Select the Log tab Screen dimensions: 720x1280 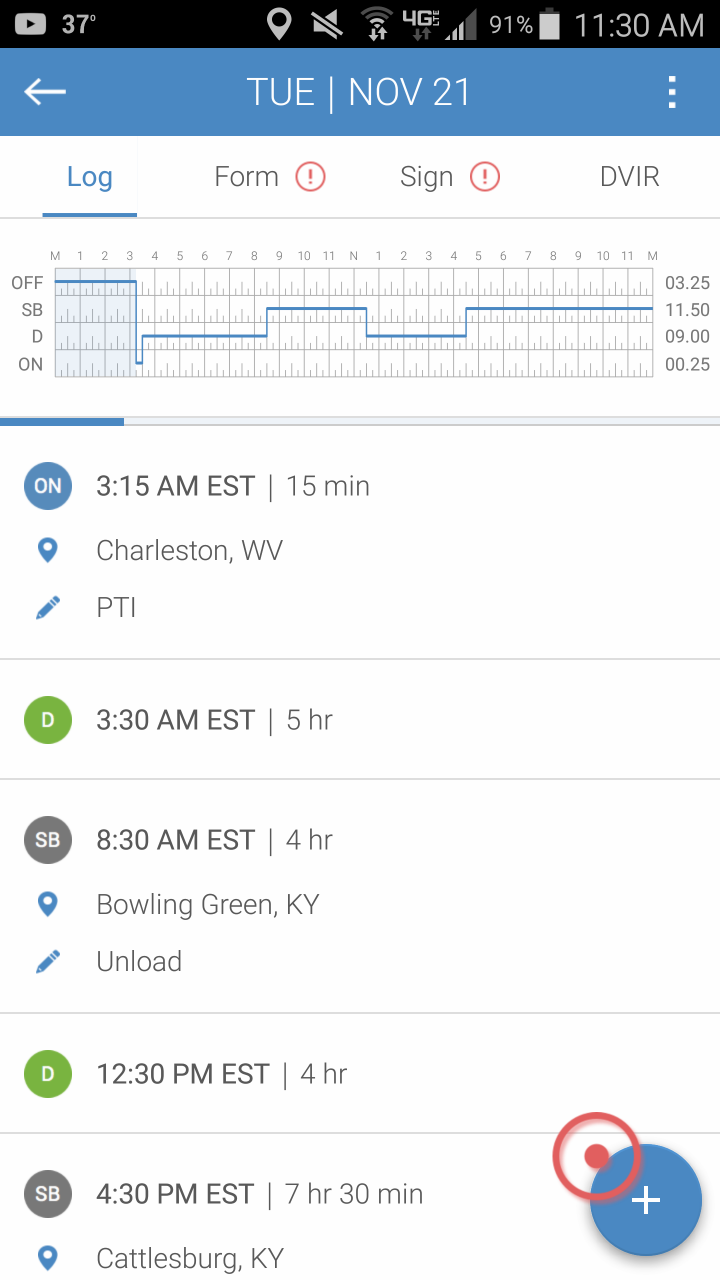click(x=90, y=177)
